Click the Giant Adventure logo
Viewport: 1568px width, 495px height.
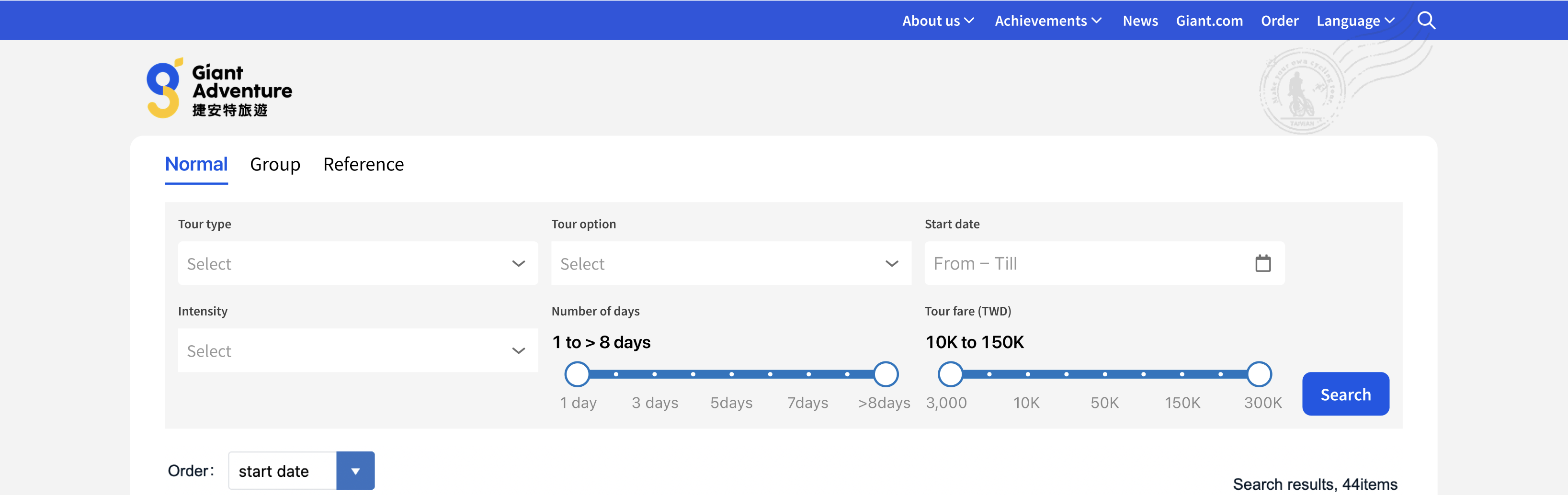pos(219,89)
